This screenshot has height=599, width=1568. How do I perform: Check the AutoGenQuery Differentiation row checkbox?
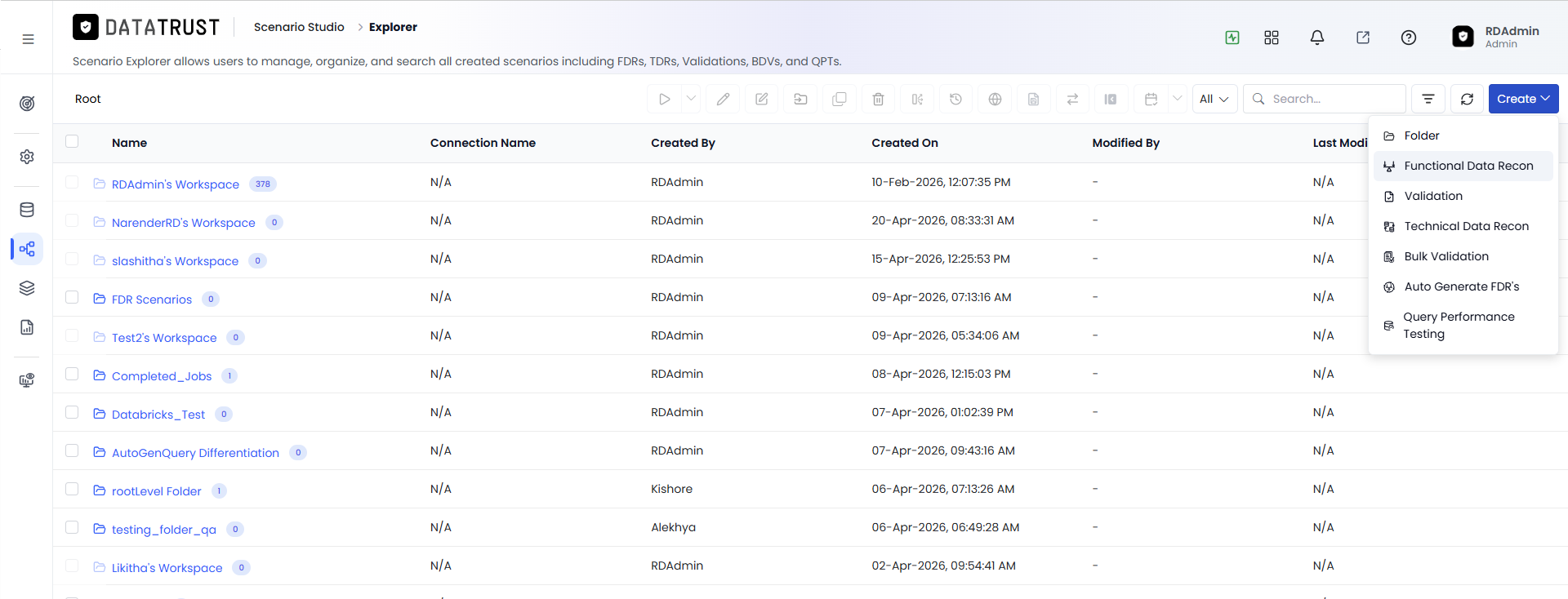coord(72,450)
